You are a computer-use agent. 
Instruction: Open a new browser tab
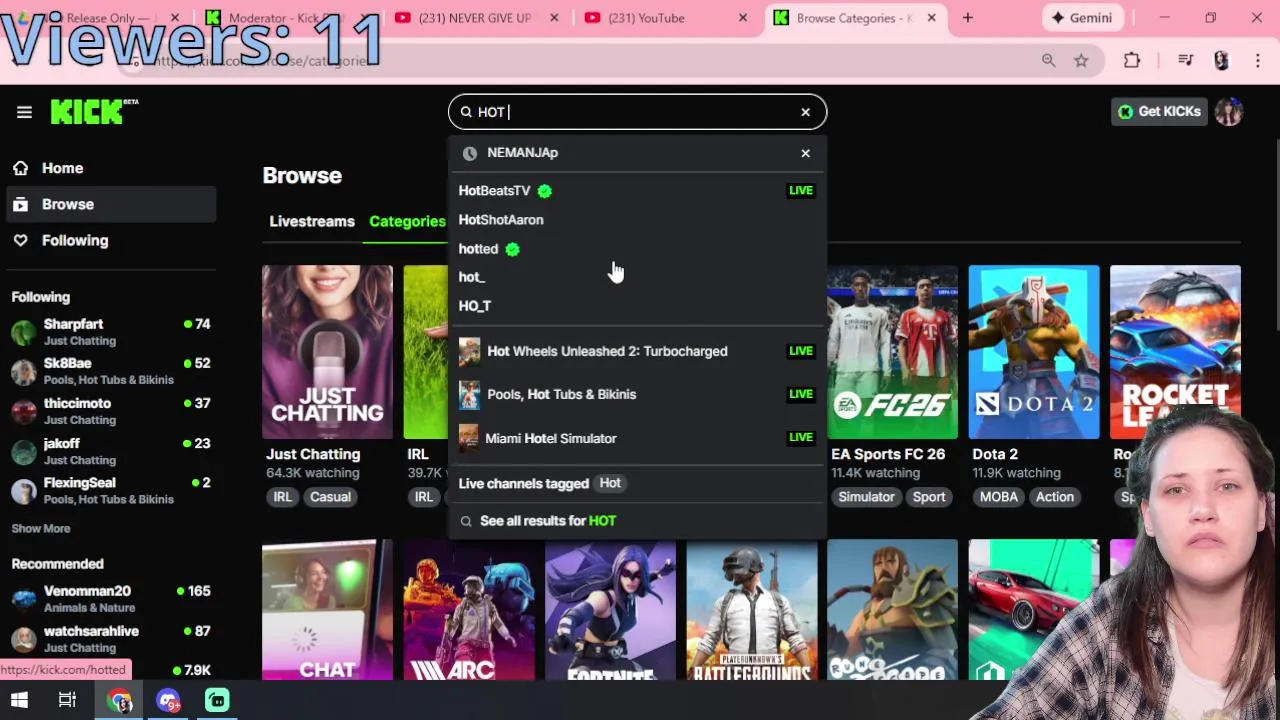coord(967,18)
